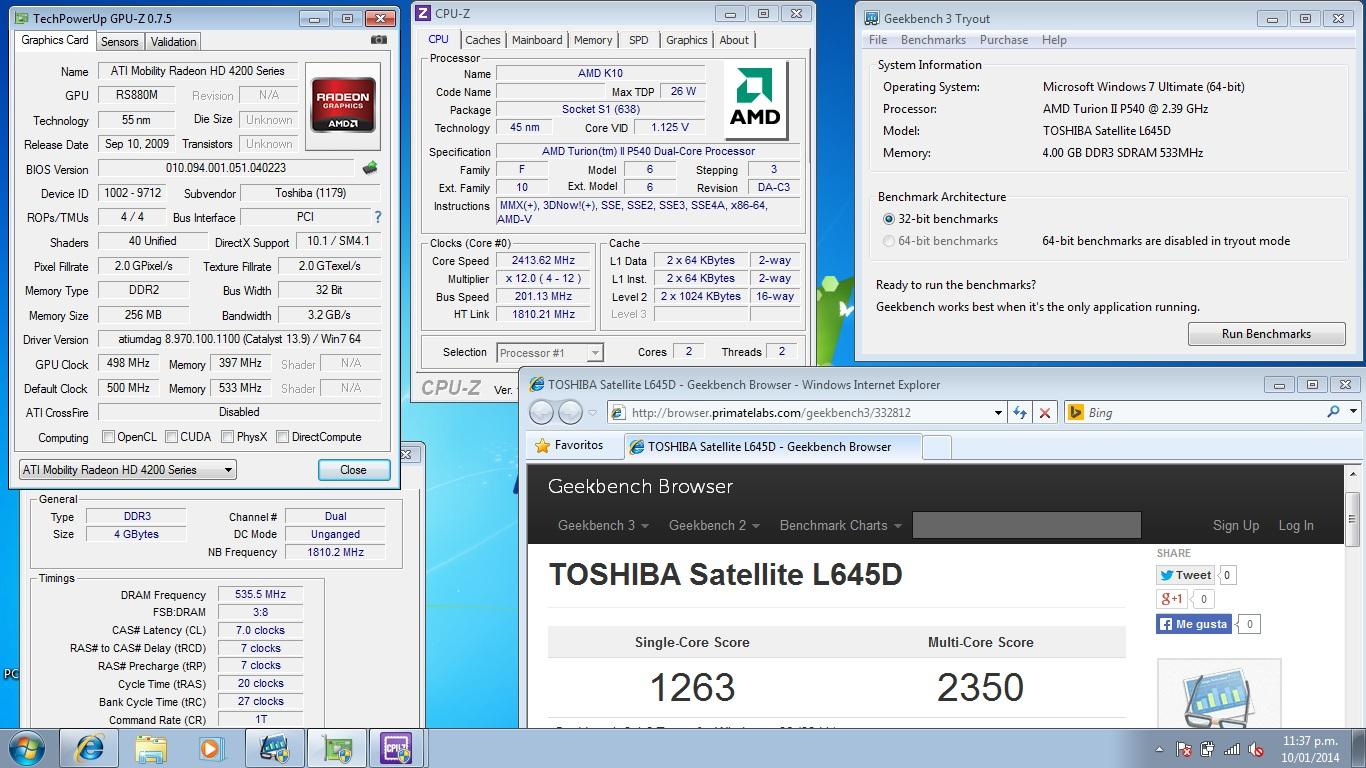The height and width of the screenshot is (768, 1366).
Task: Click the muted volume tray icon
Action: 1255,749
